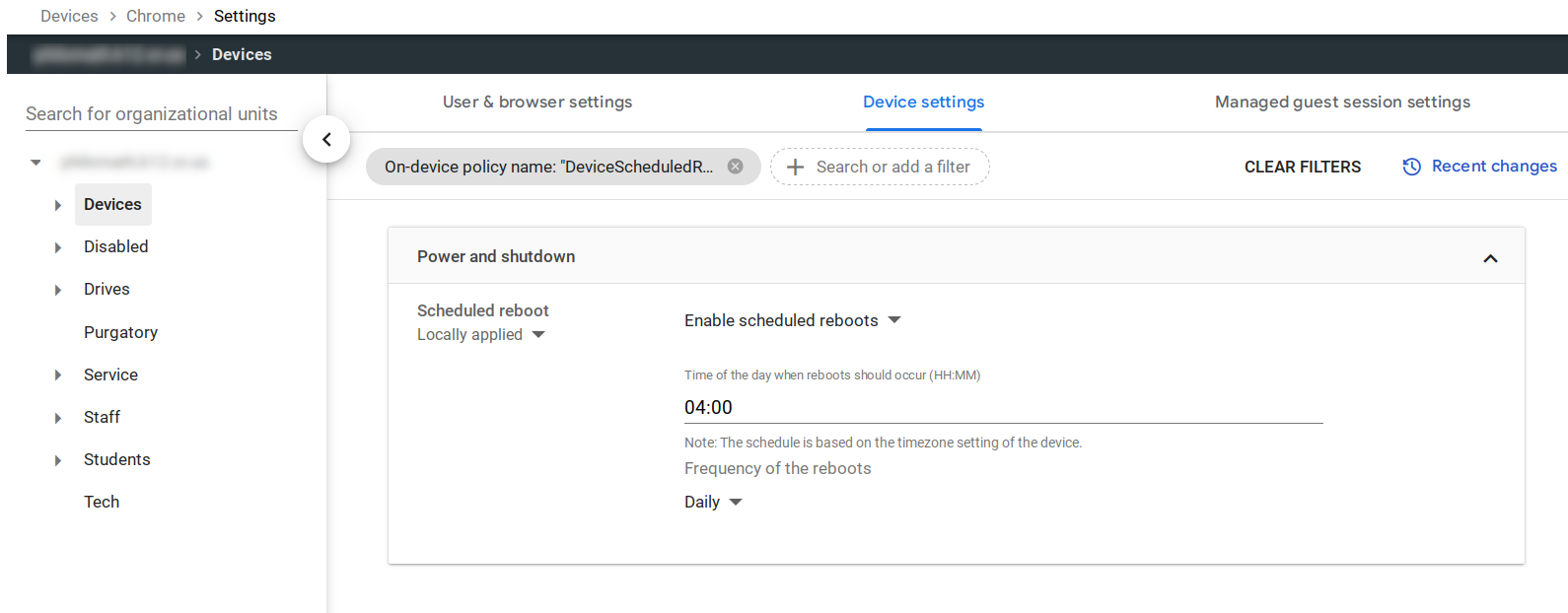Collapse the sidebar with the left chevron button
This screenshot has height=613, width=1568.
click(x=326, y=140)
